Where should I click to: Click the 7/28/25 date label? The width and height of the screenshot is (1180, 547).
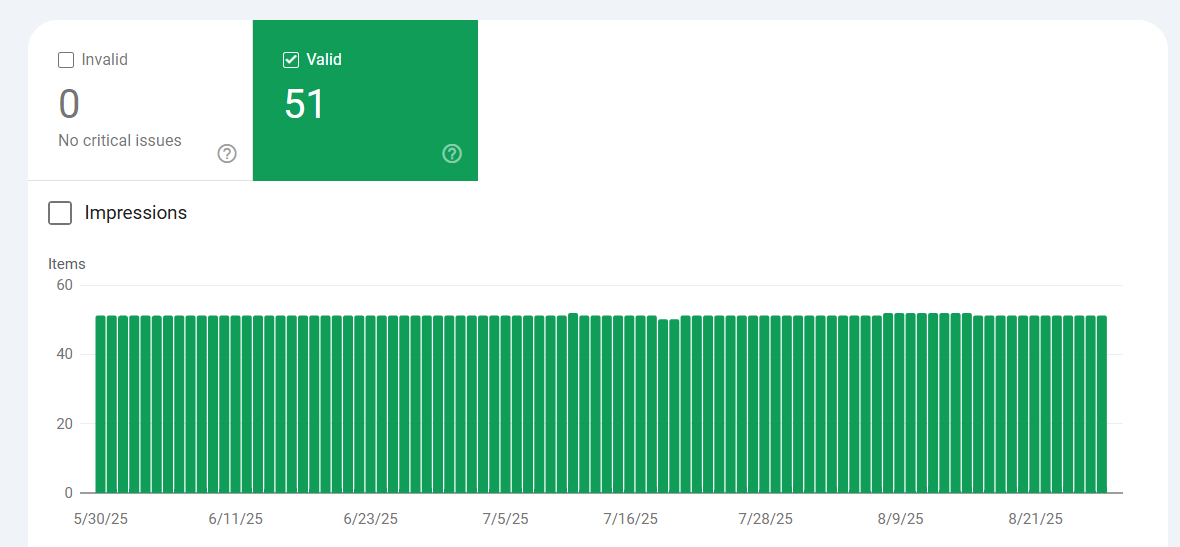click(x=765, y=519)
